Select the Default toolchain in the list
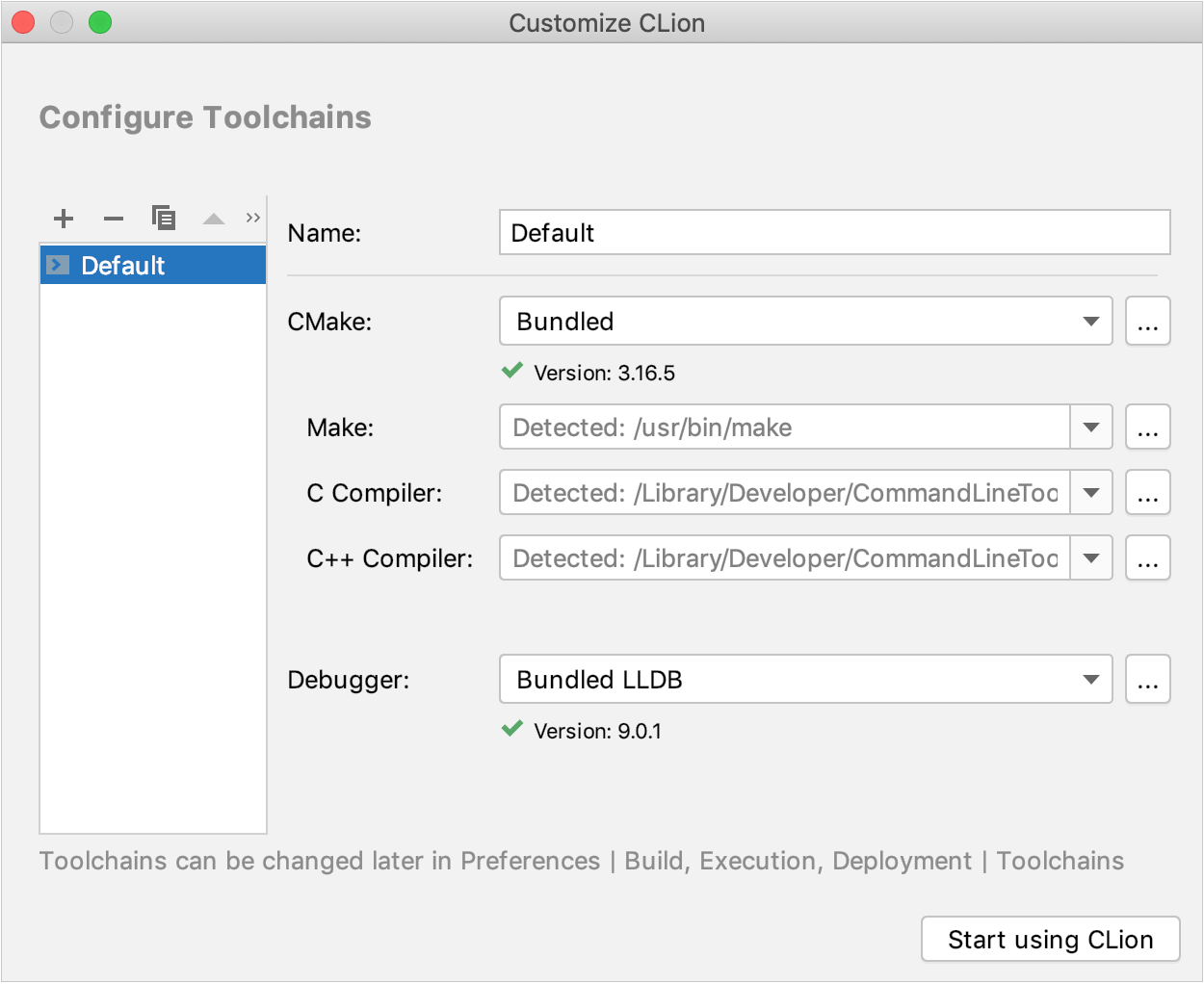The width and height of the screenshot is (1204, 984). pos(153,265)
